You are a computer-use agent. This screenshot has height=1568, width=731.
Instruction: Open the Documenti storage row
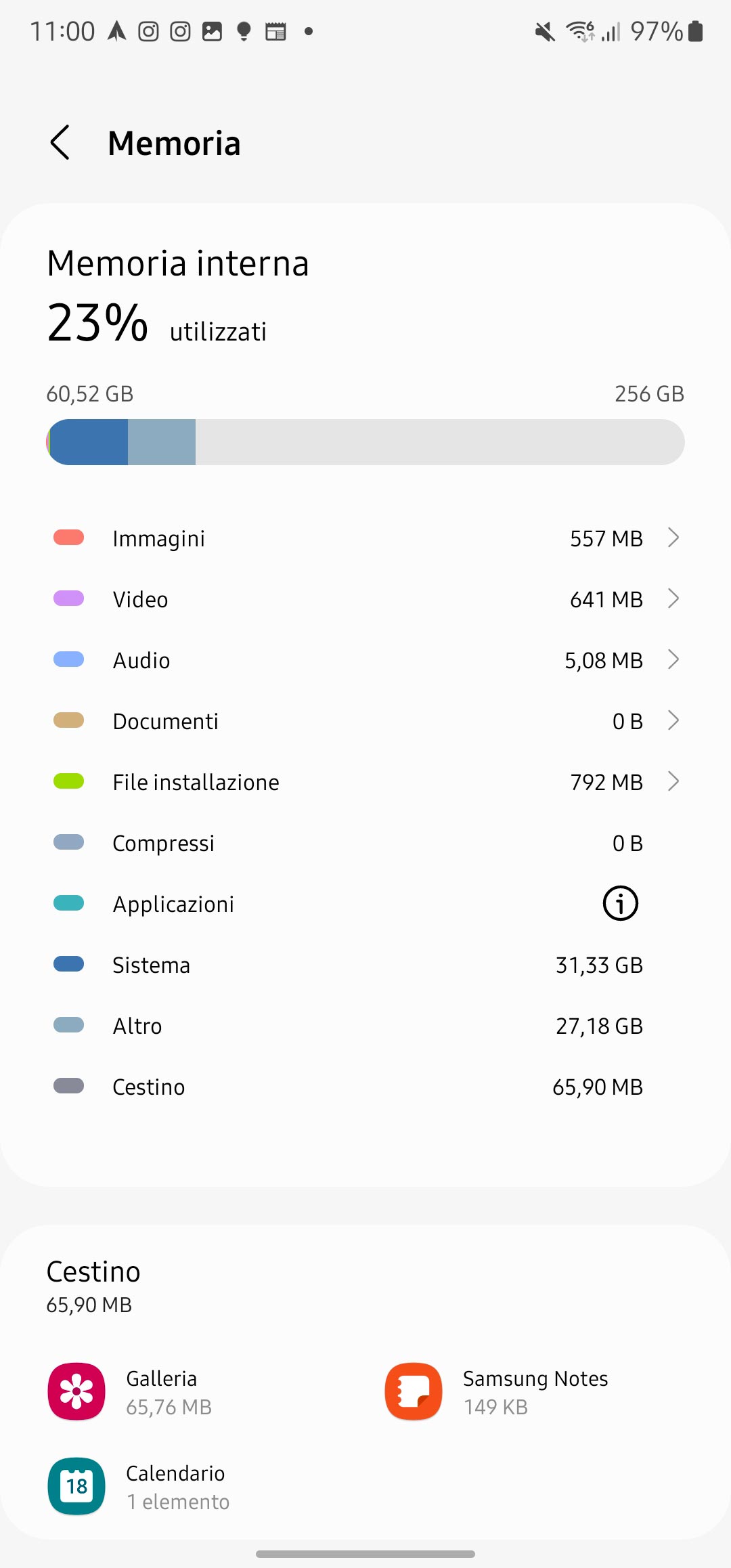(x=365, y=721)
